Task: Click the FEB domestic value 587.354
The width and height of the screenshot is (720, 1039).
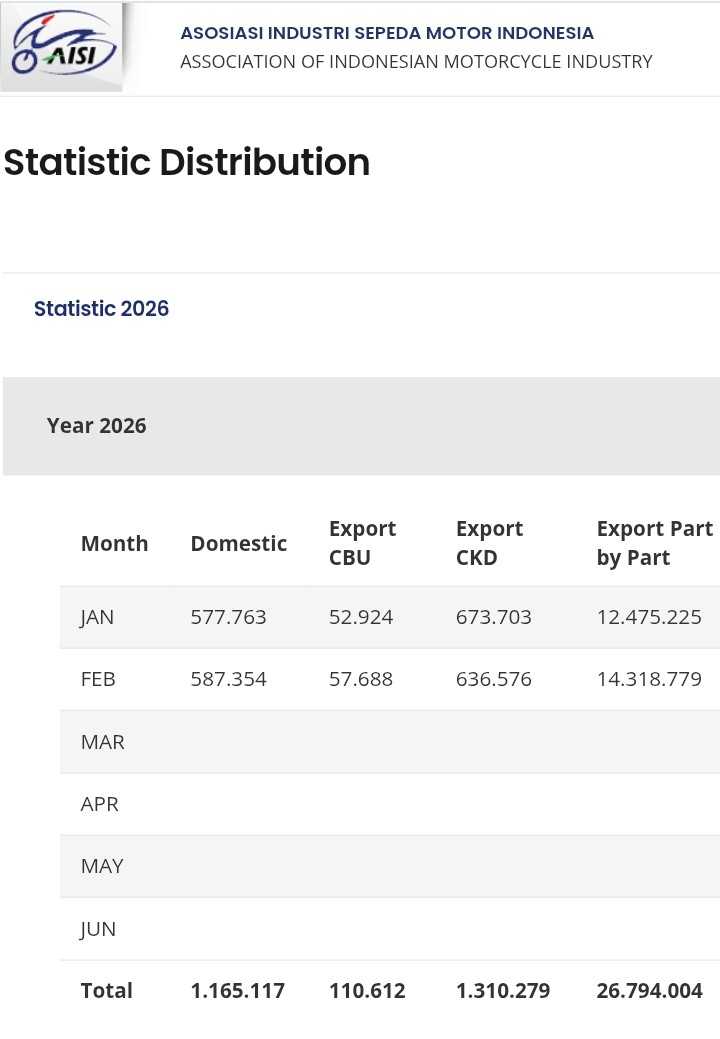Action: [228, 679]
